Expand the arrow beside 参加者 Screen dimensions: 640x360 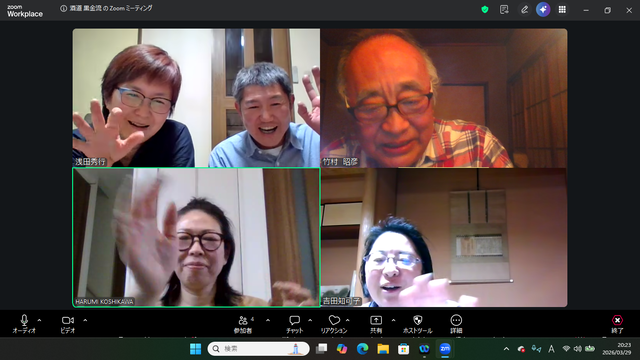pyautogui.click(x=268, y=320)
